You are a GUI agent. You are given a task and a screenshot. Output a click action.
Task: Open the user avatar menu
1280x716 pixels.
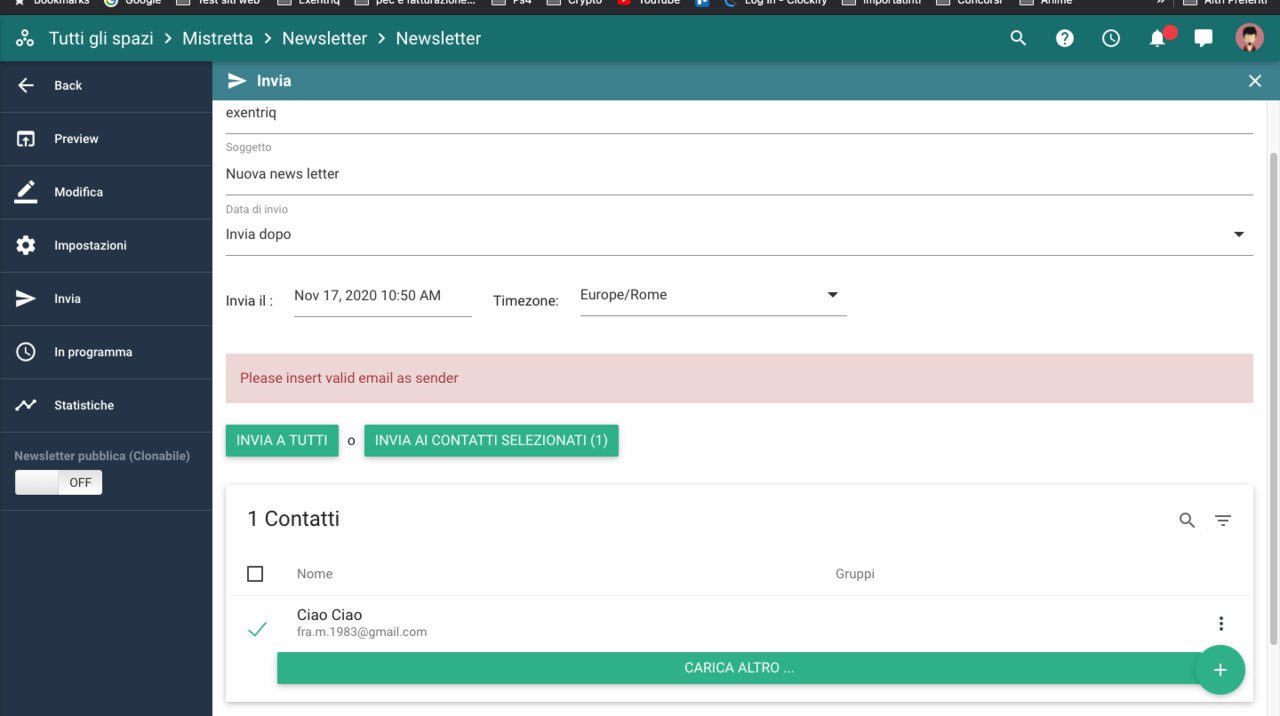(1249, 38)
